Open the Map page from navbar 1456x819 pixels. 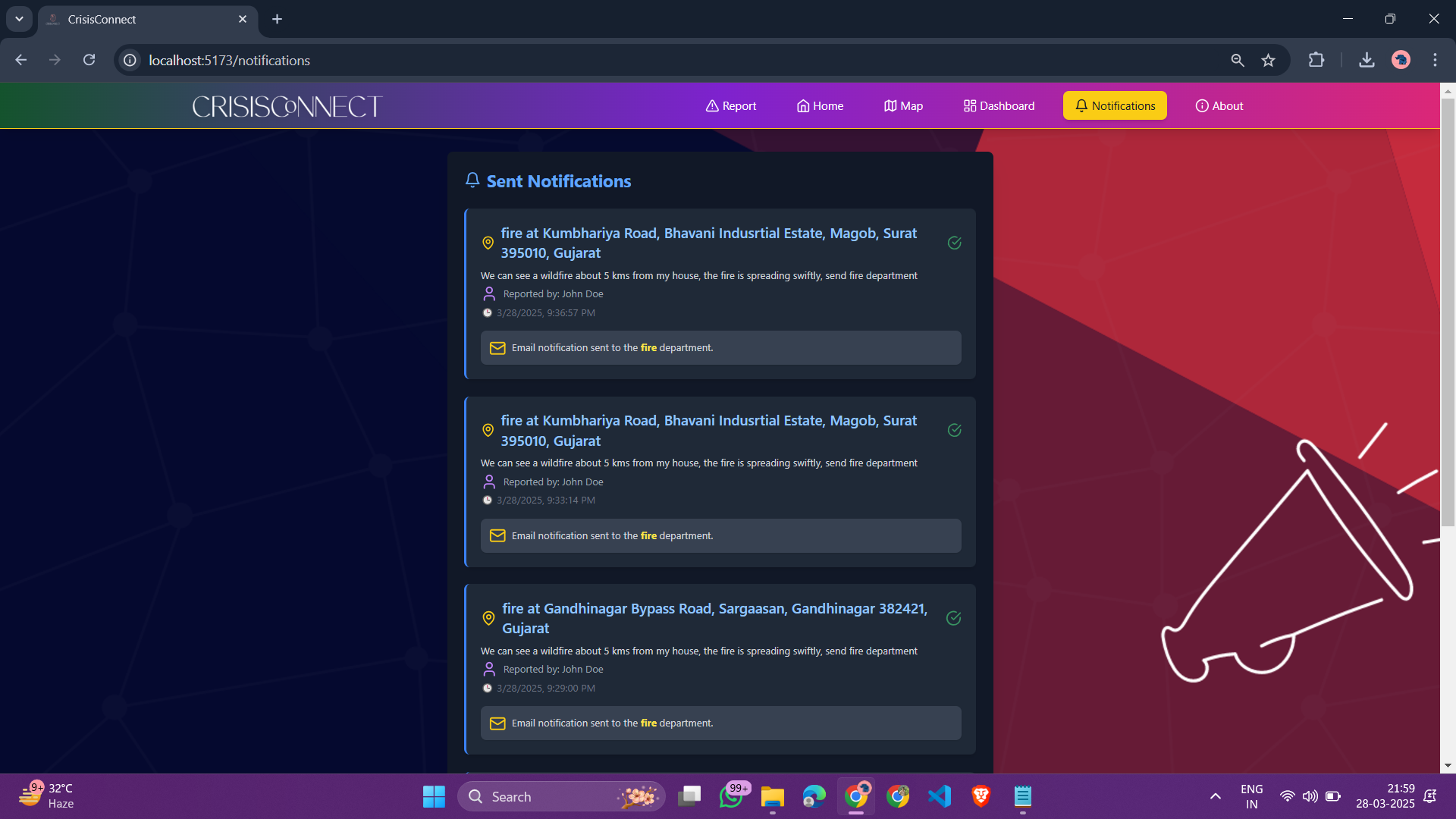click(903, 106)
